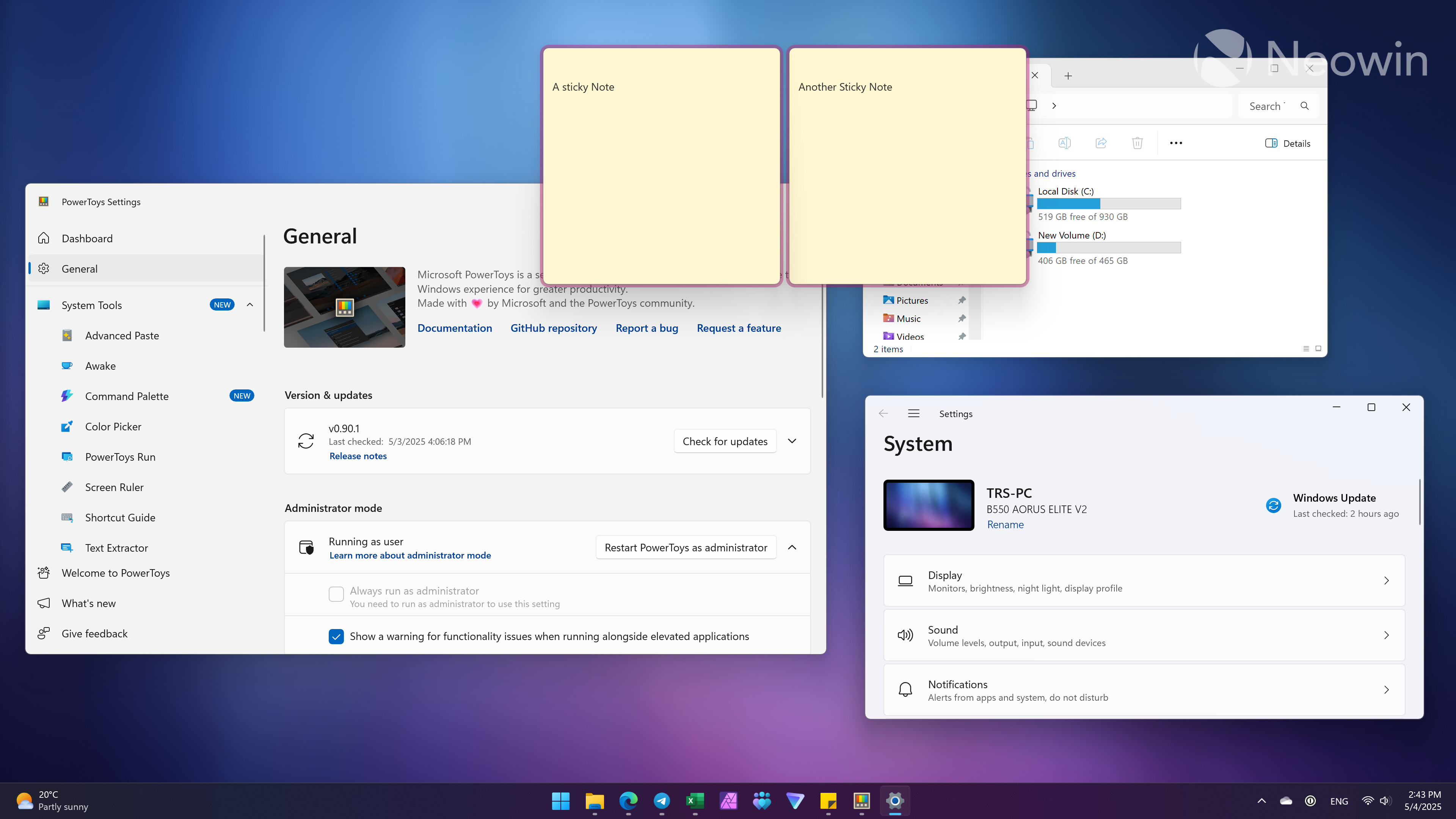The image size is (1456, 819).
Task: Click Rename under TRS-PC
Action: 1006,524
